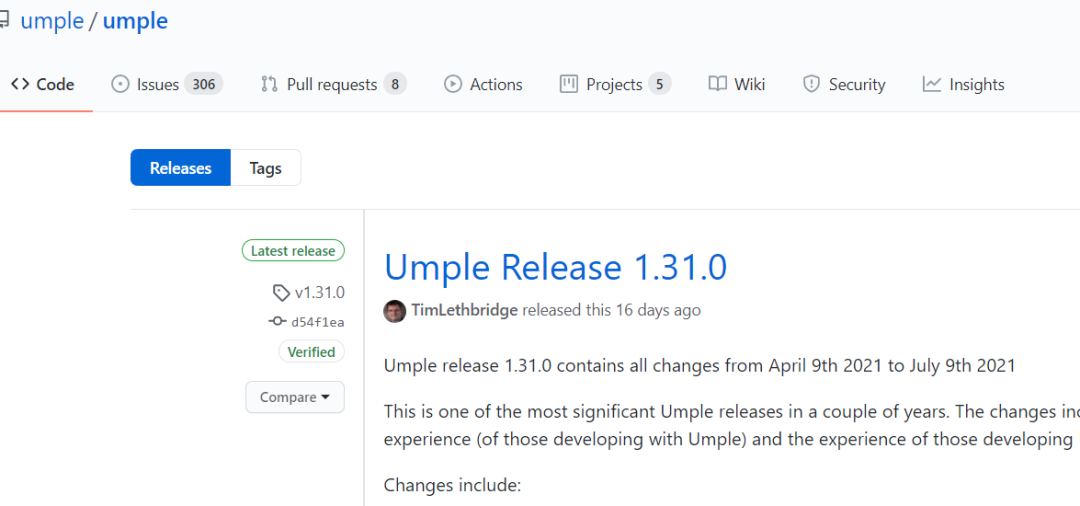The image size is (1080, 506).
Task: Click the Issues circle icon
Action: click(120, 85)
